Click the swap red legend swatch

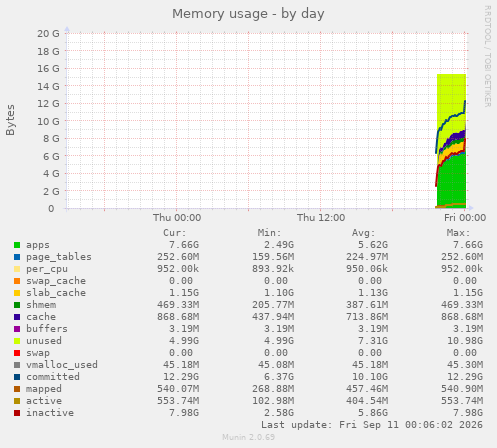click(17, 353)
